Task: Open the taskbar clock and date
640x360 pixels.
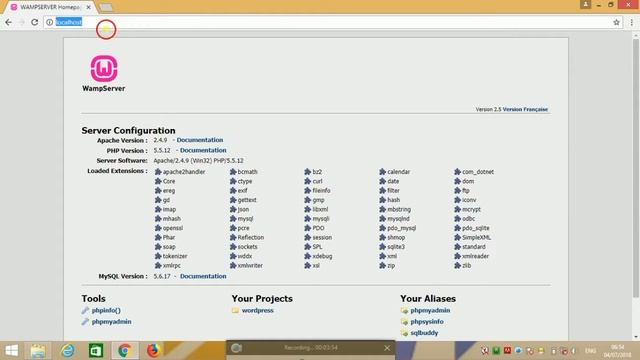Action: (618, 351)
